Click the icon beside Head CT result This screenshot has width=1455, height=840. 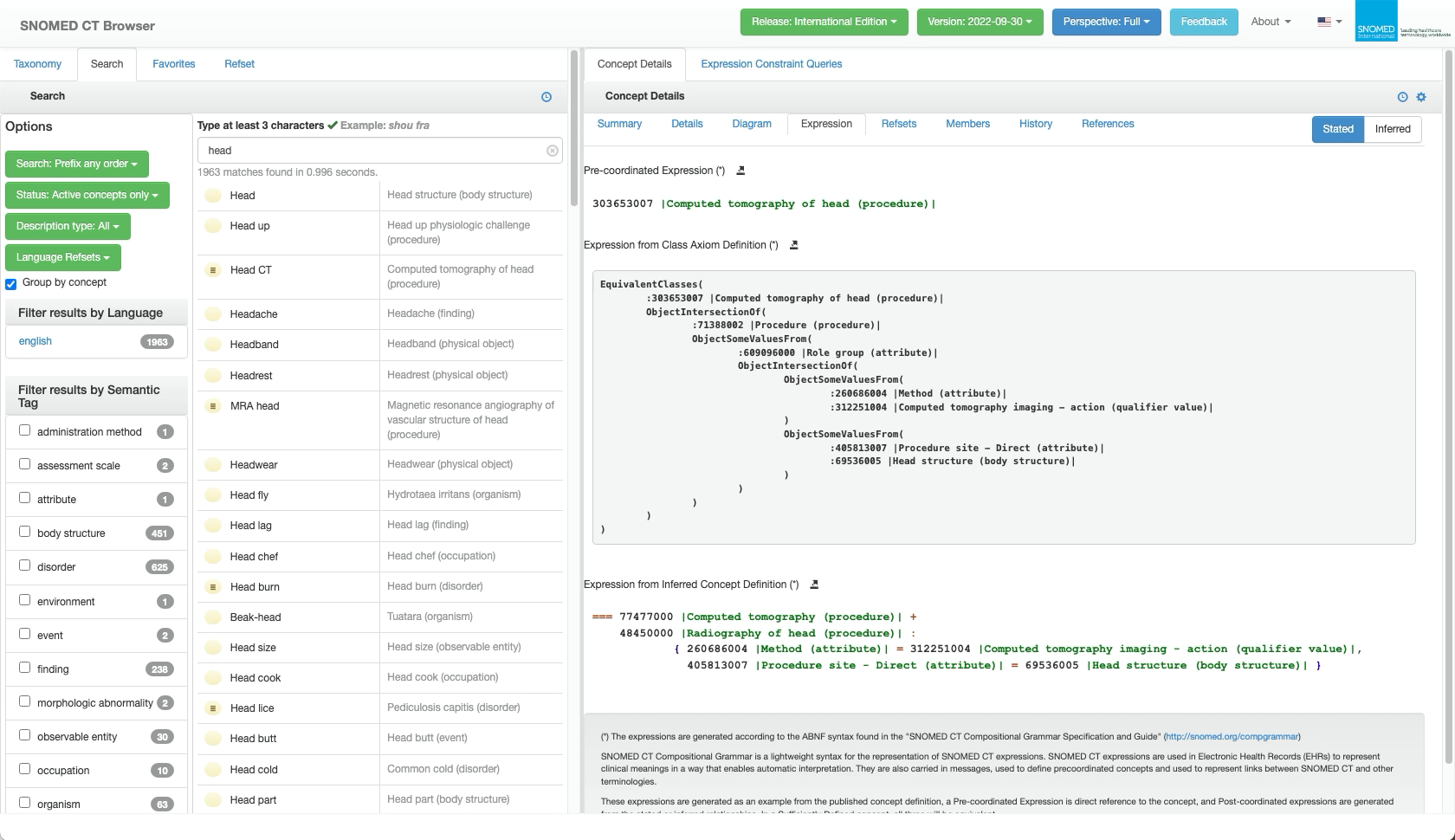(212, 270)
